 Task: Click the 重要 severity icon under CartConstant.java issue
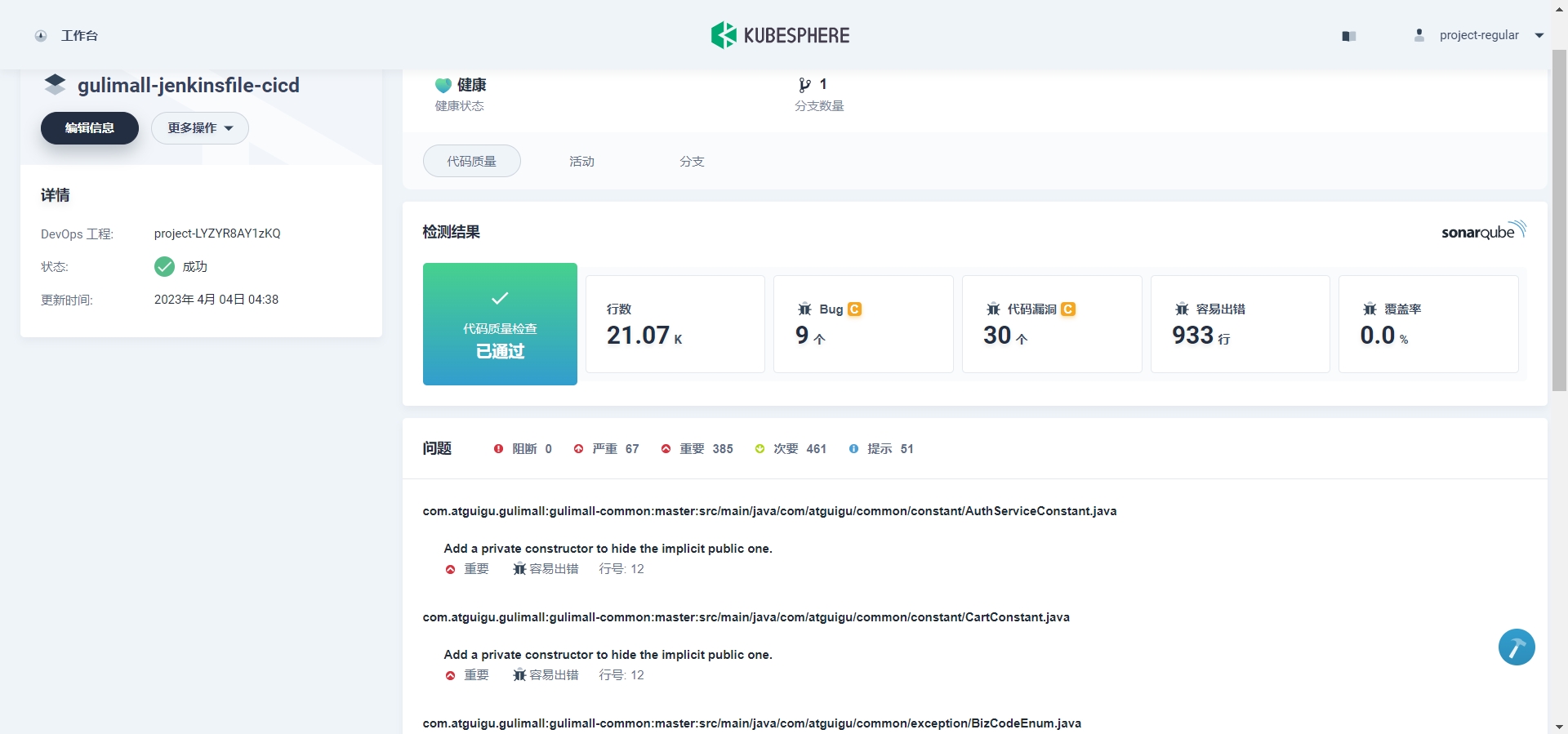pyautogui.click(x=450, y=676)
